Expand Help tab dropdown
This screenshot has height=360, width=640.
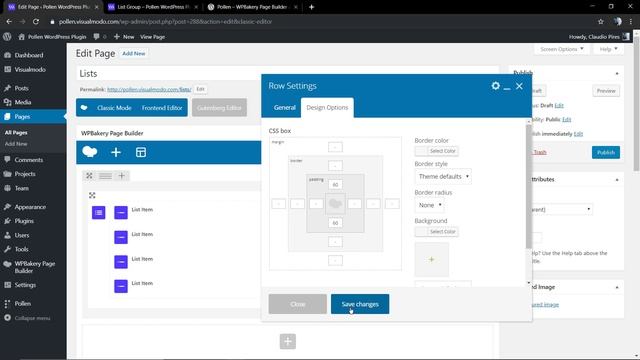point(608,49)
